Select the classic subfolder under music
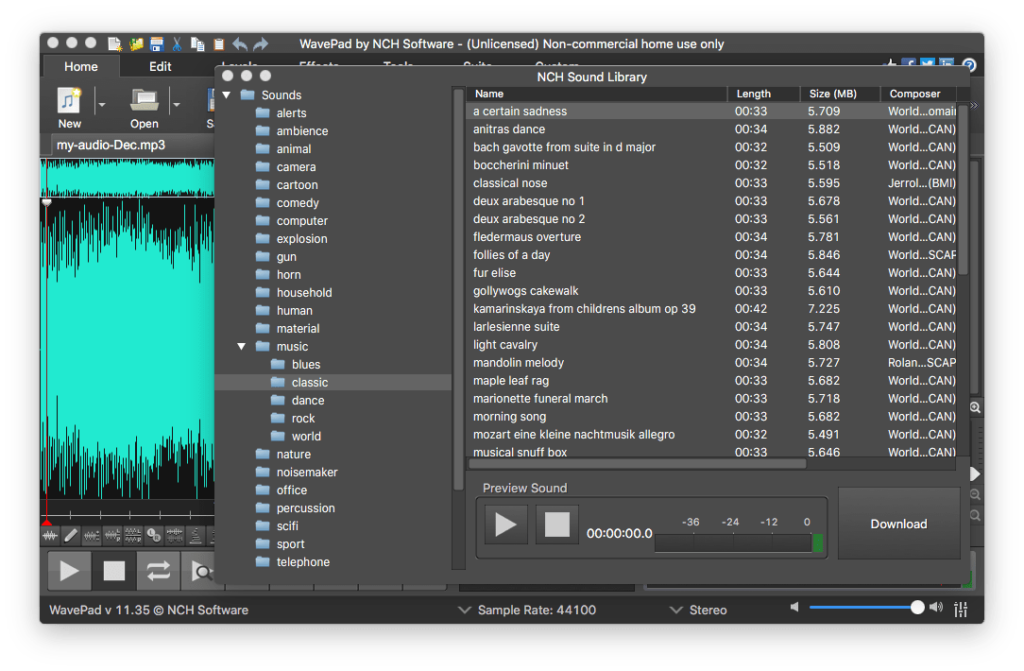The image size is (1024, 671). tap(333, 382)
